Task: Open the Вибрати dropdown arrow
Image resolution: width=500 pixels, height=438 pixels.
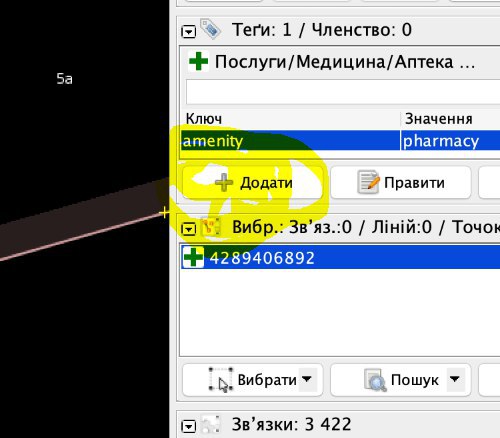Action: click(x=307, y=379)
